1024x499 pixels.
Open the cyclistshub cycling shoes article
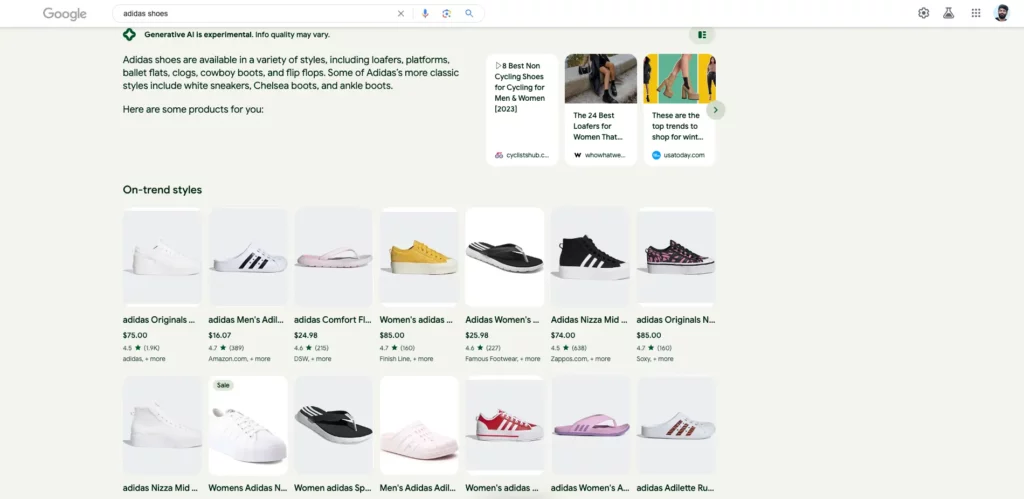(x=522, y=110)
